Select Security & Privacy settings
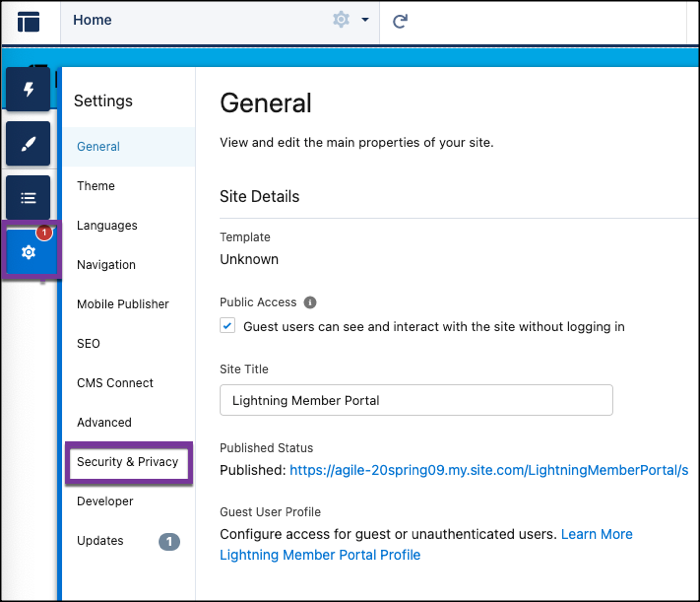The image size is (700, 602). (127, 462)
